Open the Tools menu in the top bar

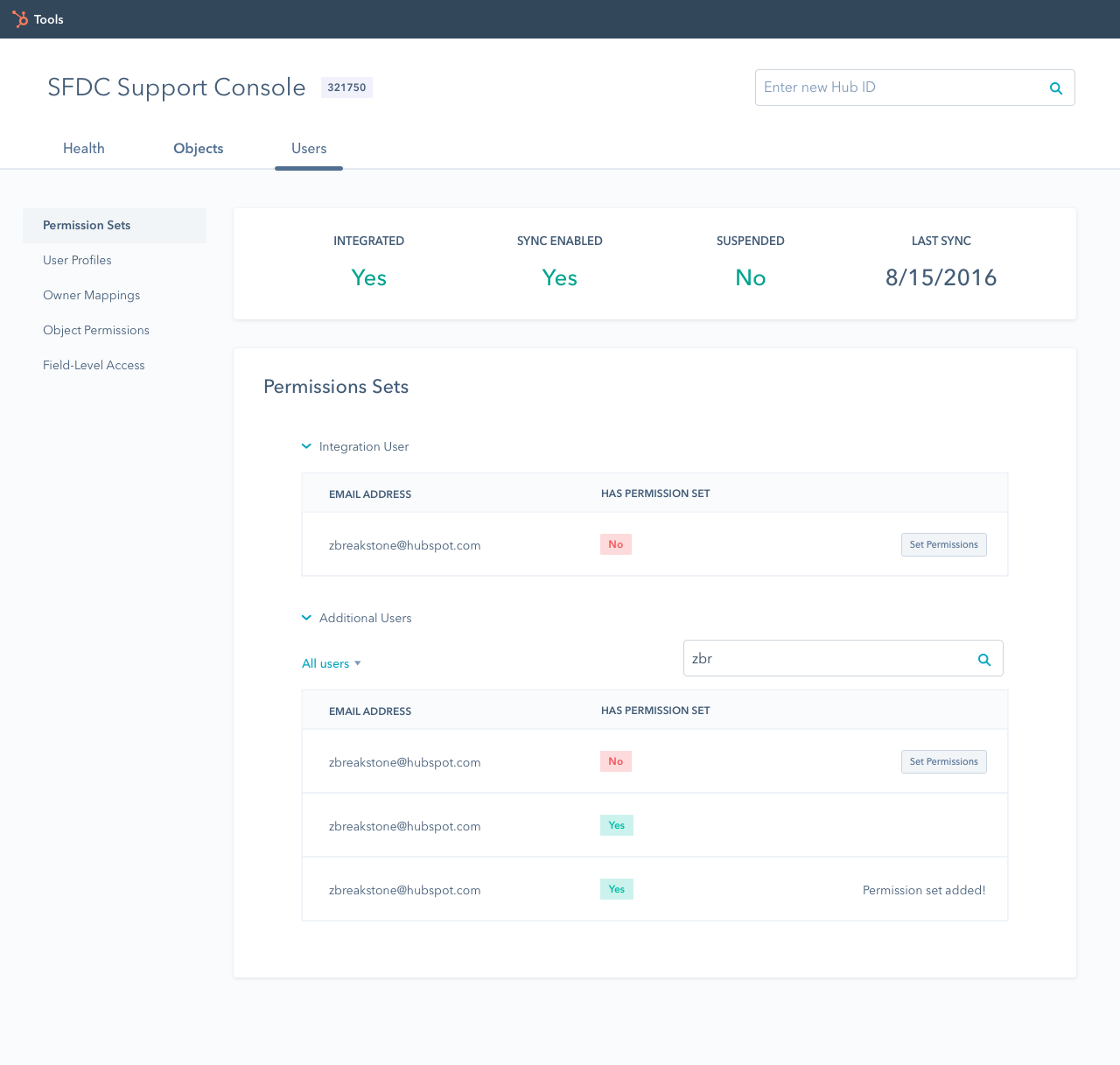(x=49, y=19)
